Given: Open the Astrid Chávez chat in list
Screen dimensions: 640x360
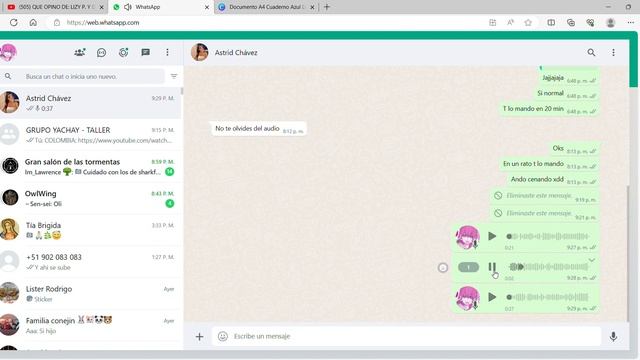Looking at the screenshot, I should point(91,102).
